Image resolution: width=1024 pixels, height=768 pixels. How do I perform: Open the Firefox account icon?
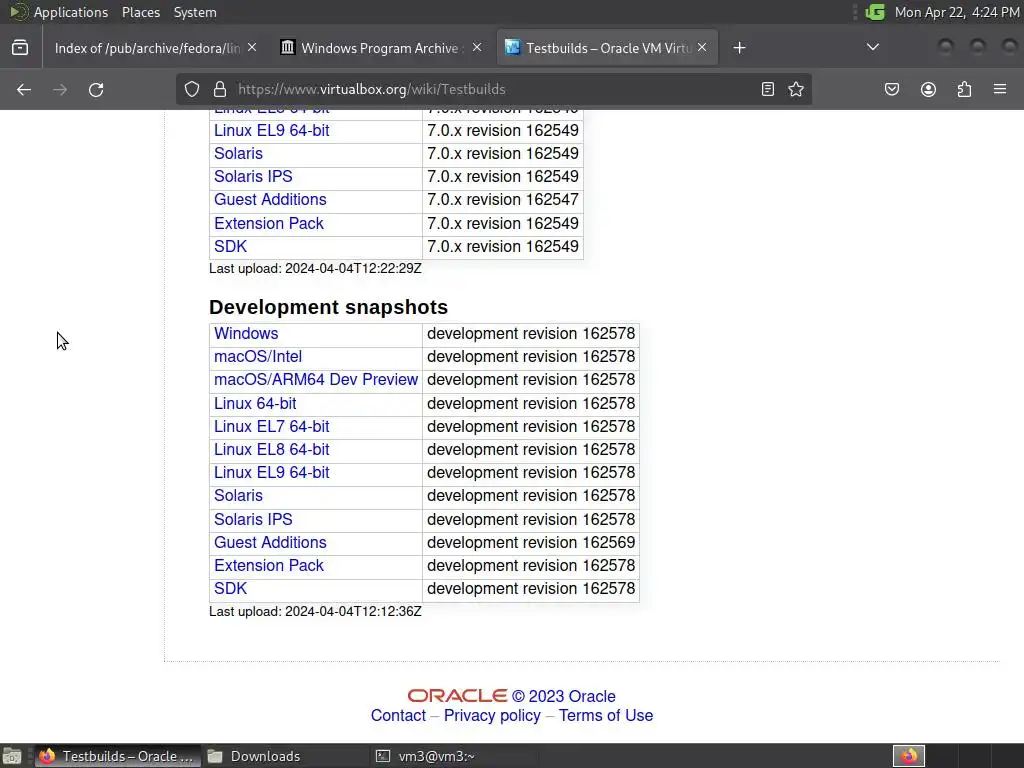coord(928,89)
